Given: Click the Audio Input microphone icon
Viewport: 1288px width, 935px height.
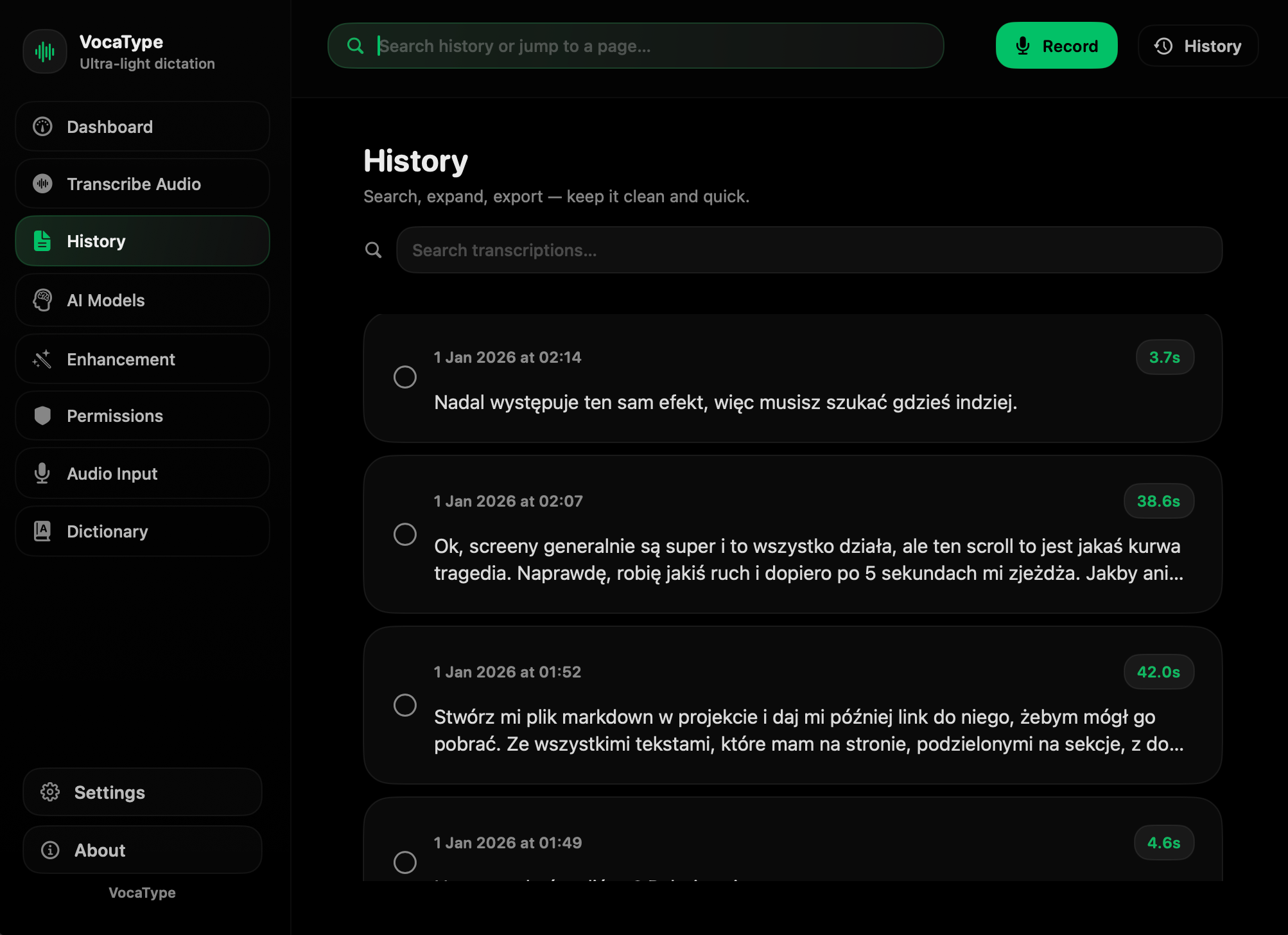Looking at the screenshot, I should (42, 473).
